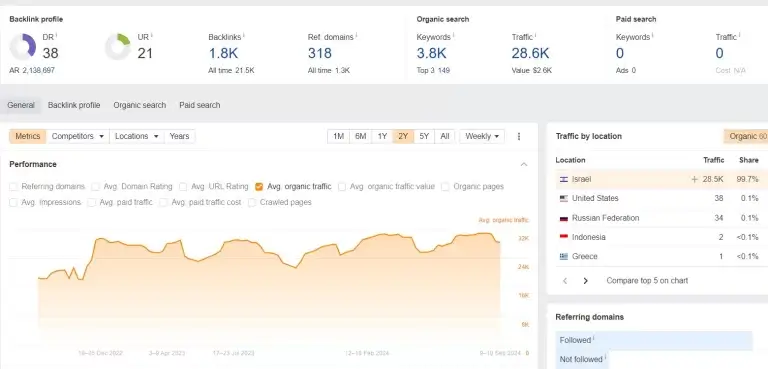
Task: Set chart range to 6M
Action: tap(360, 136)
